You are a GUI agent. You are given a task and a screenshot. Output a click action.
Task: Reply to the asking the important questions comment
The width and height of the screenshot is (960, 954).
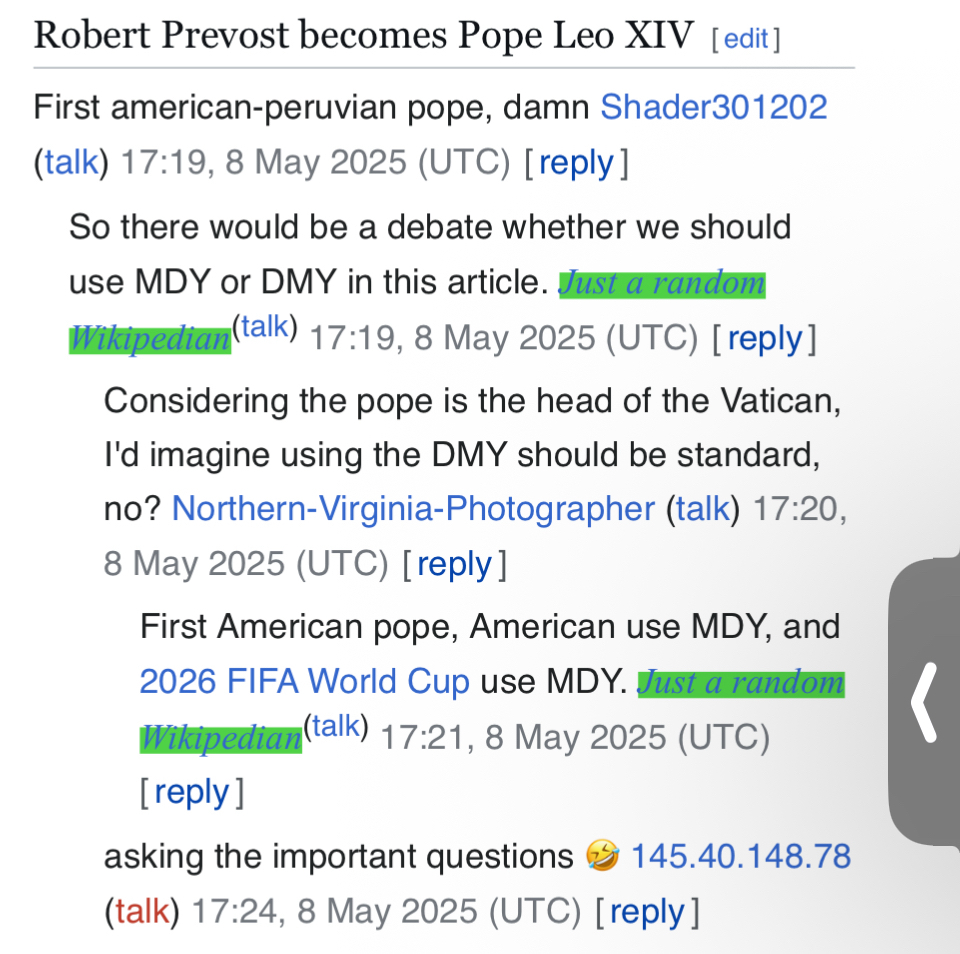click(x=646, y=911)
